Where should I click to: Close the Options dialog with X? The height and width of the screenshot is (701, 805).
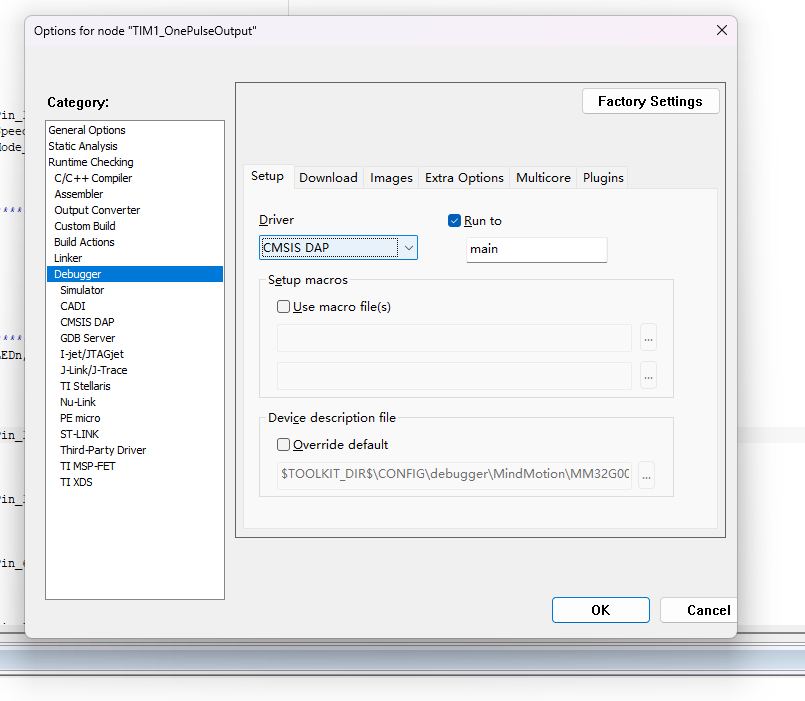pos(722,30)
